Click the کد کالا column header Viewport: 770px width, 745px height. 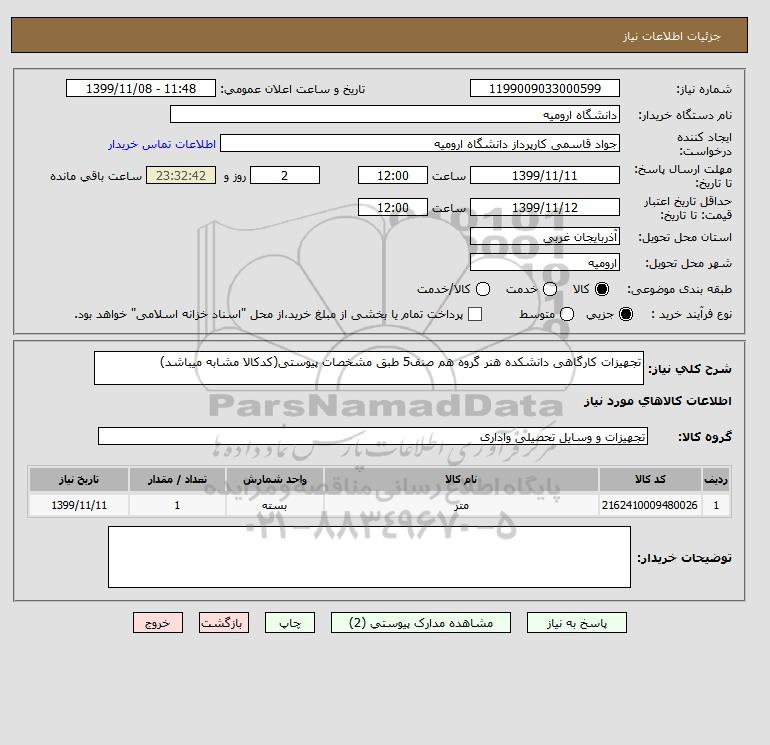[650, 479]
